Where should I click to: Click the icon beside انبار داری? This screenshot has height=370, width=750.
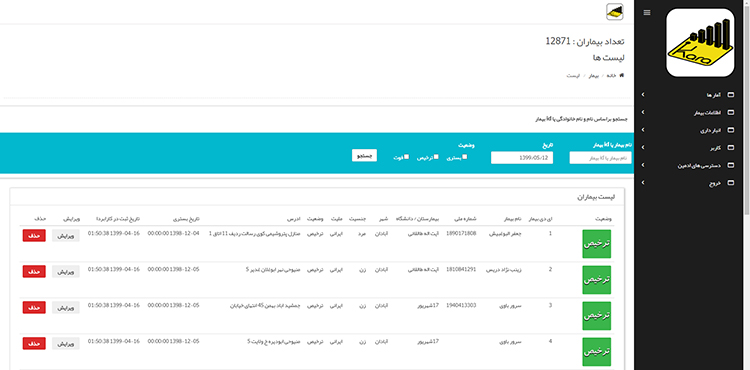[x=730, y=130]
